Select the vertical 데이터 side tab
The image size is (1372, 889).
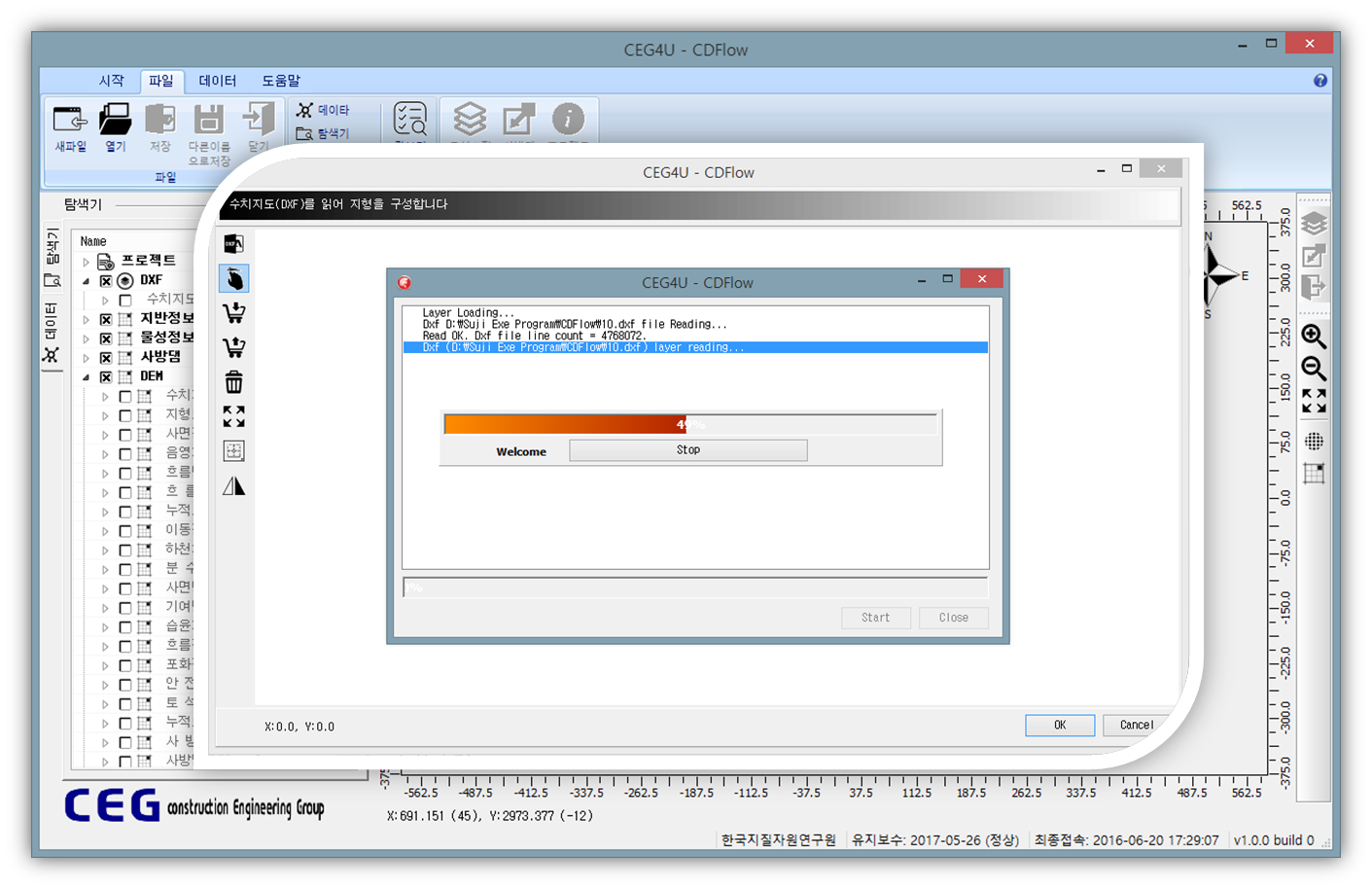(x=52, y=333)
